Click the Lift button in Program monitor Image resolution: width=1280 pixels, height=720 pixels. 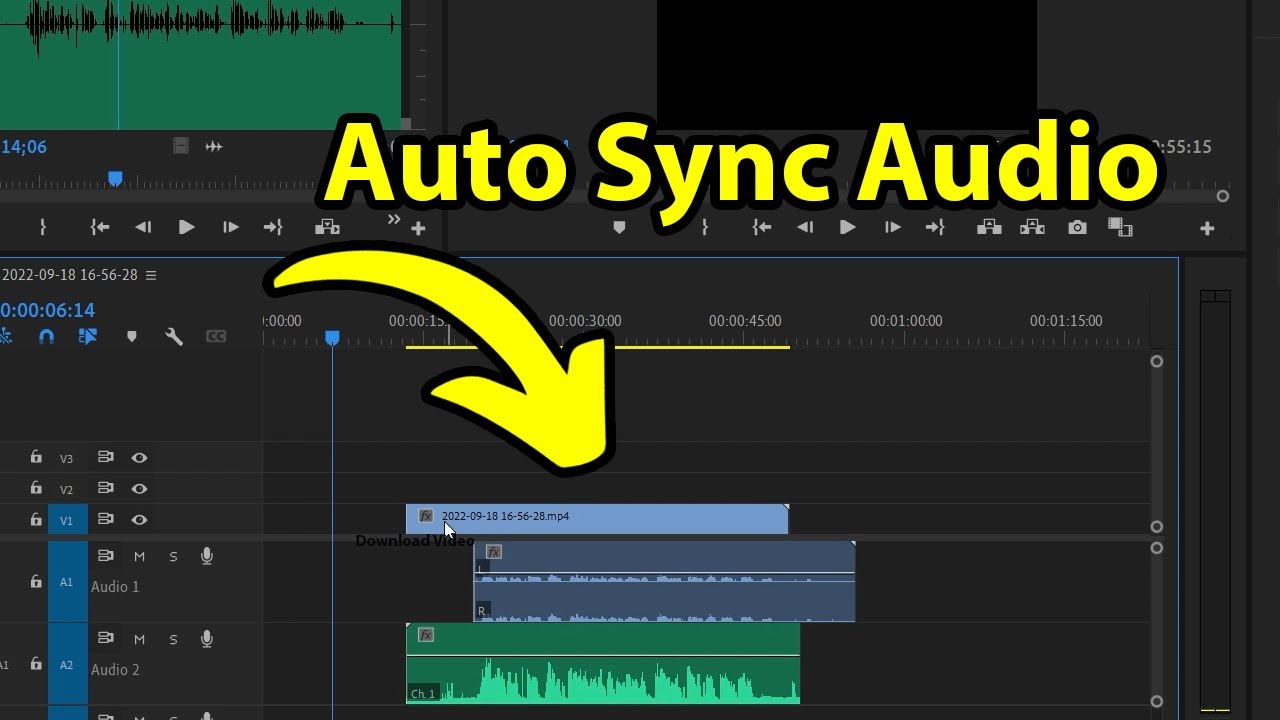[x=989, y=228]
